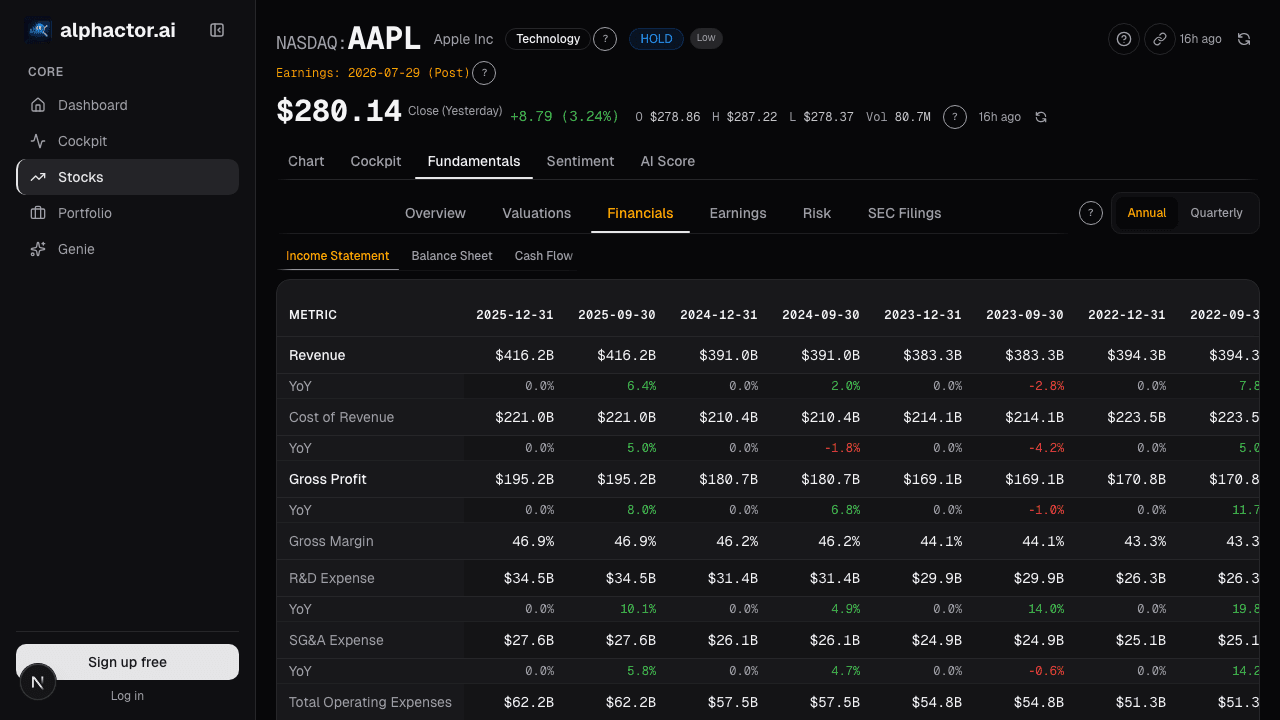Viewport: 1280px width, 720px height.
Task: Open help icon beside Annual toggle
Action: 1091,213
